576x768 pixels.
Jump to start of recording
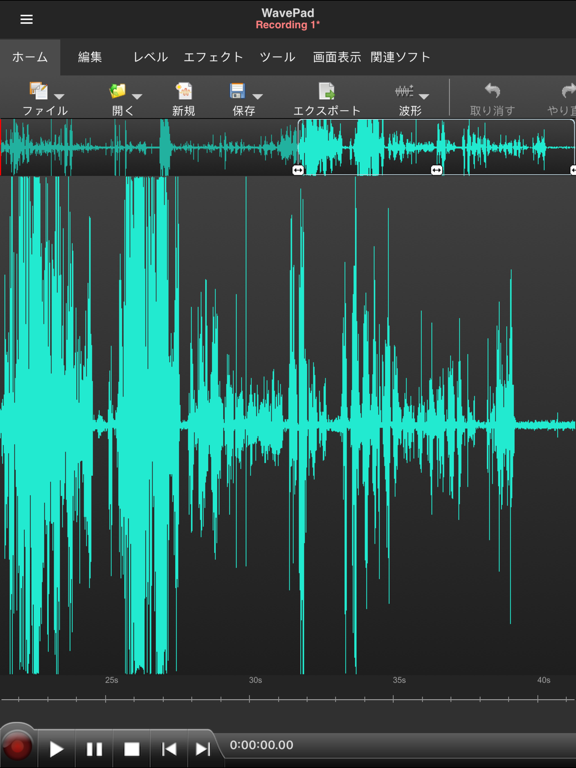click(x=169, y=749)
